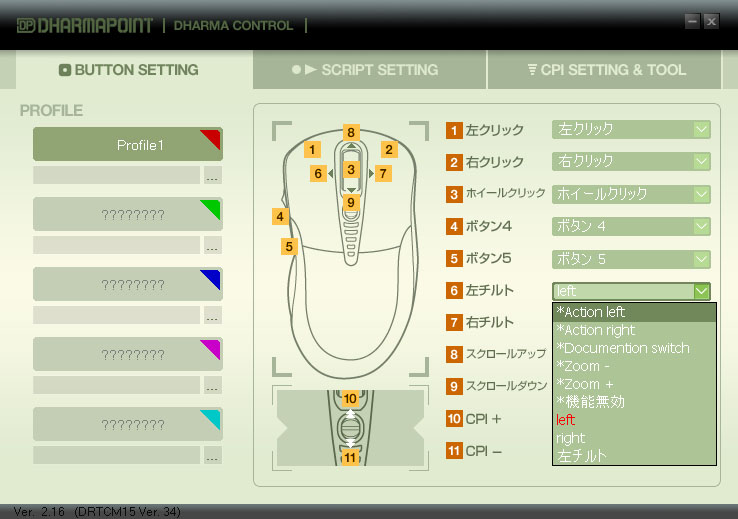Click orange number 1 badge beside 左クリック
738x519 pixels.
[454, 130]
